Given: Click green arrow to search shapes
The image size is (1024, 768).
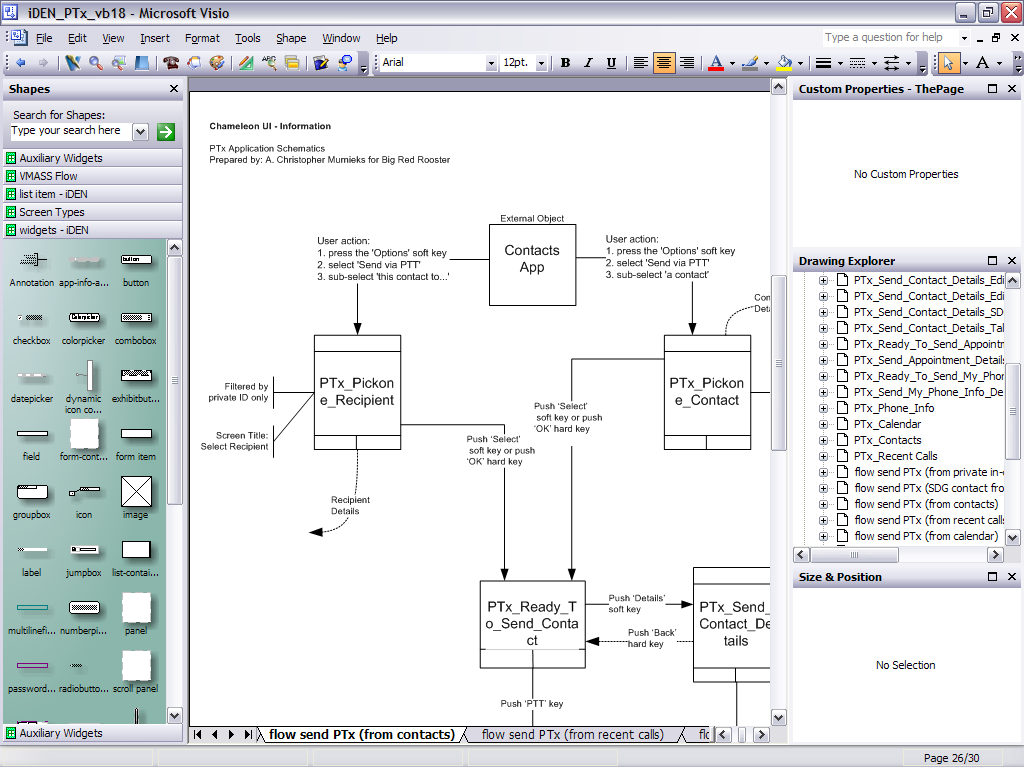Looking at the screenshot, I should point(166,132).
